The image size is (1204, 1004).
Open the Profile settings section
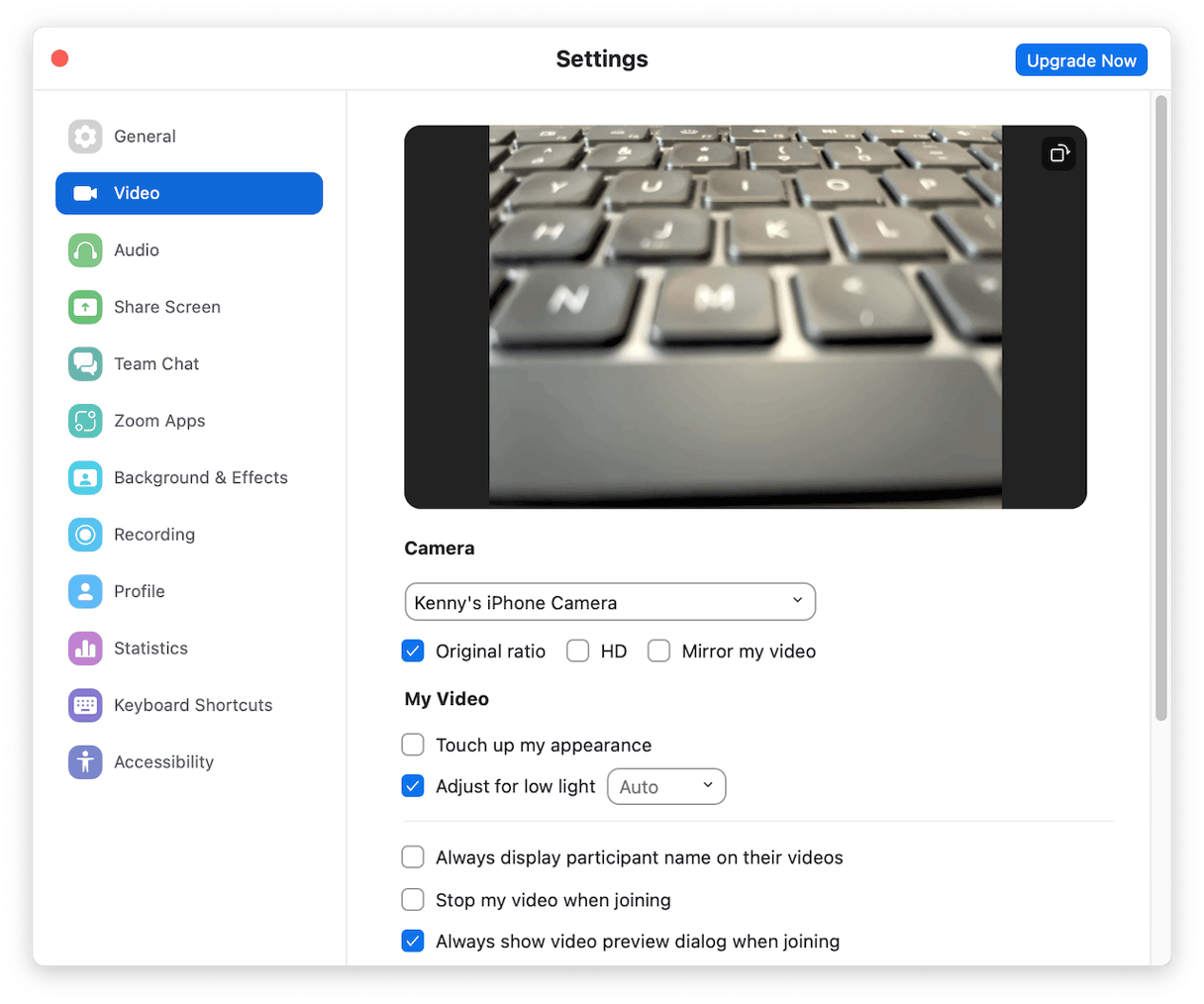(x=139, y=591)
